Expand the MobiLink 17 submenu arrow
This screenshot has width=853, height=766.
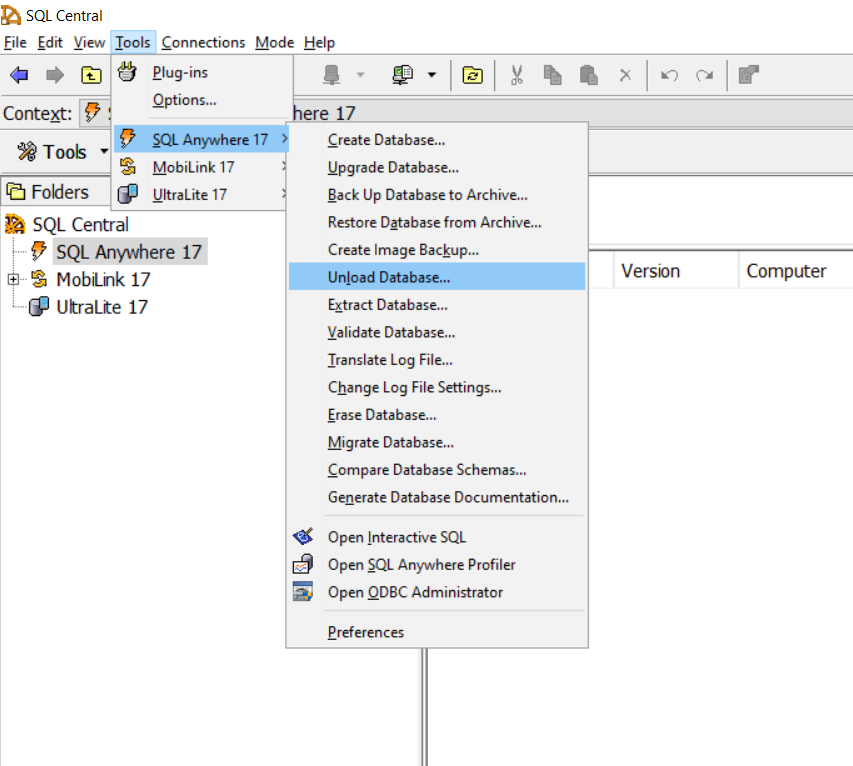(283, 166)
